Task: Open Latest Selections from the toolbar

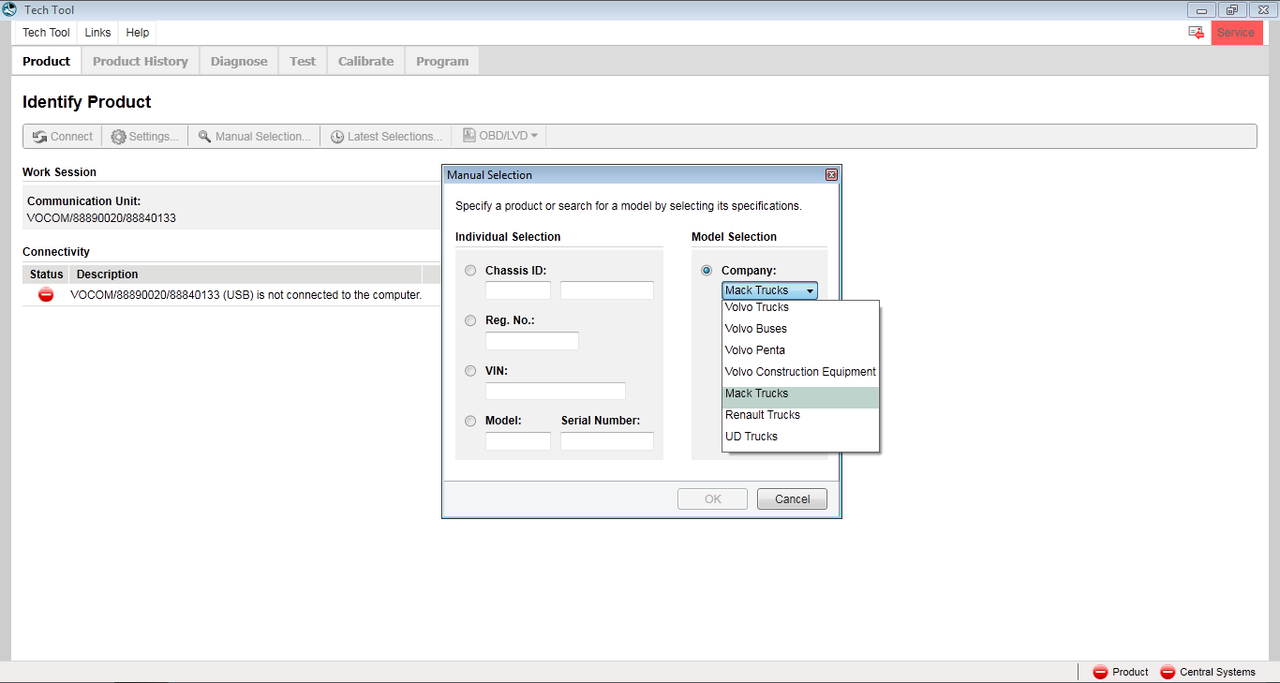Action: pyautogui.click(x=386, y=136)
